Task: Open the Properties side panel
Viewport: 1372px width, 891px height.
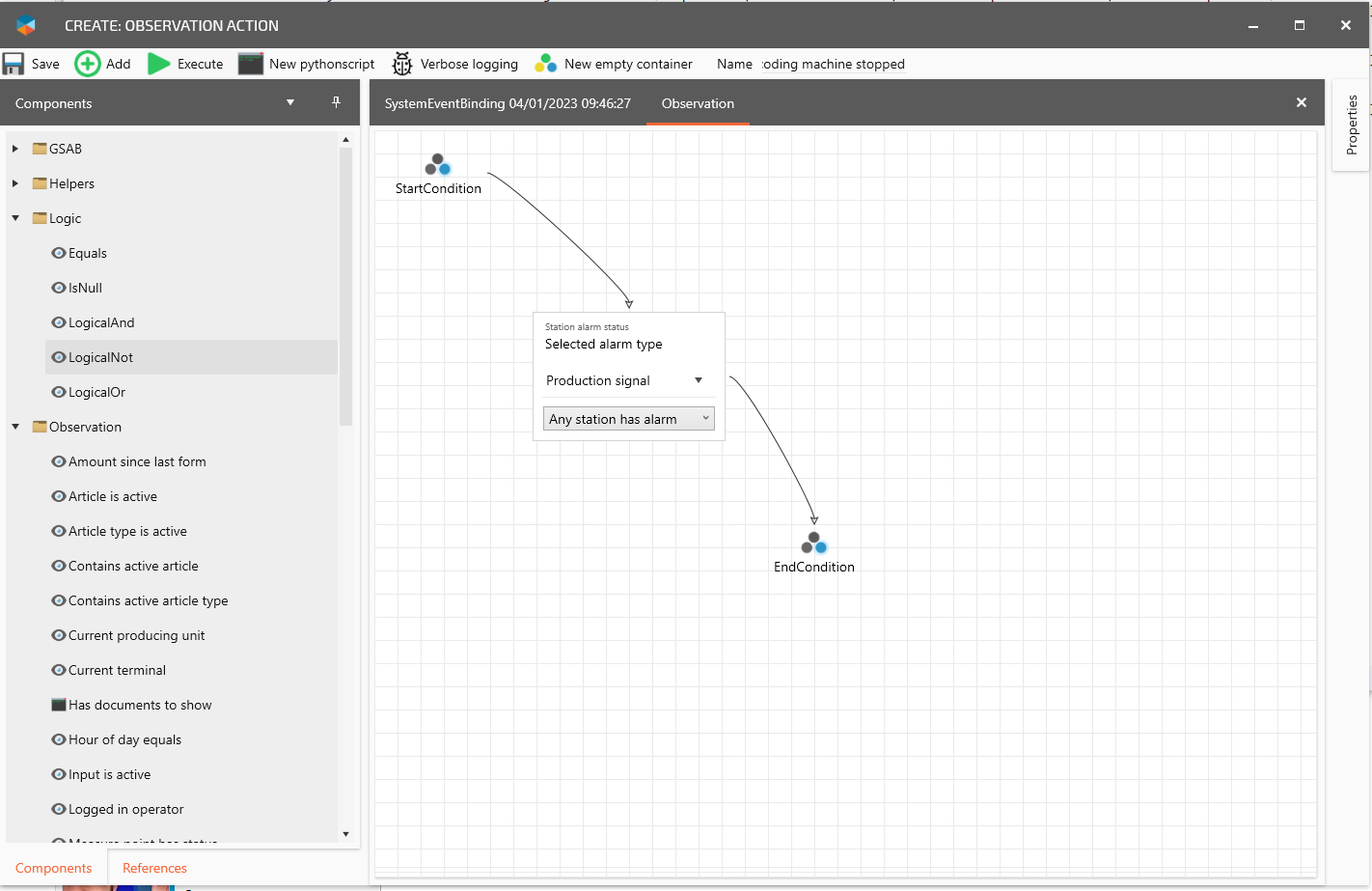Action: (x=1351, y=125)
